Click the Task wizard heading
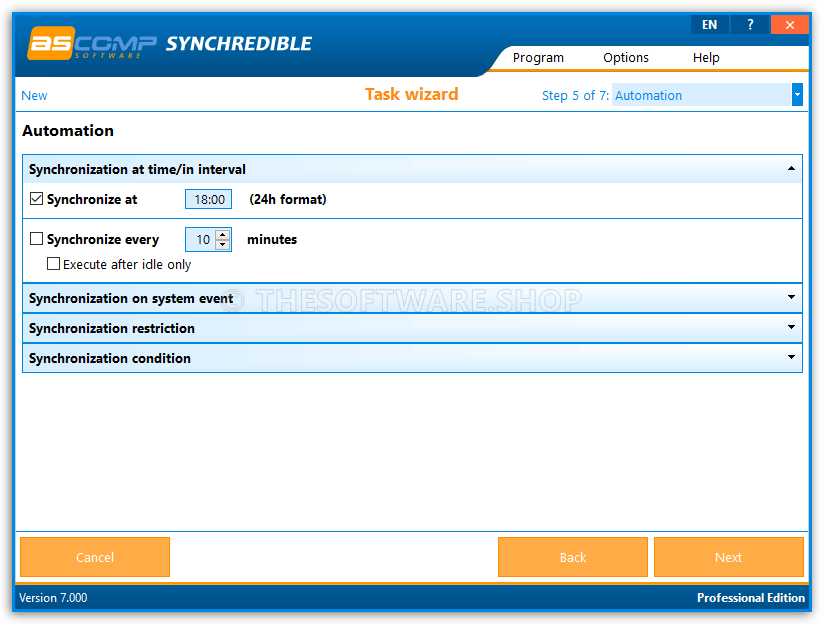The width and height of the screenshot is (824, 624). [411, 94]
